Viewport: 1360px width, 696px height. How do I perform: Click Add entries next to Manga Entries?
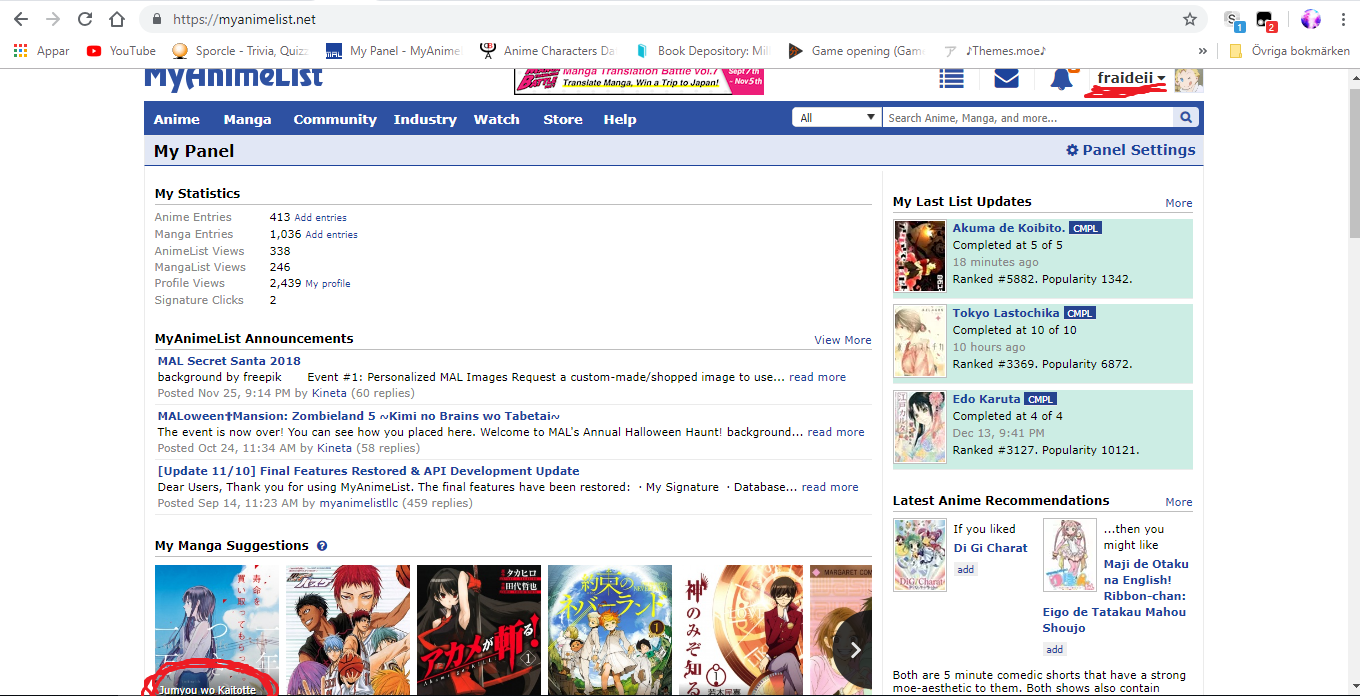[x=331, y=234]
